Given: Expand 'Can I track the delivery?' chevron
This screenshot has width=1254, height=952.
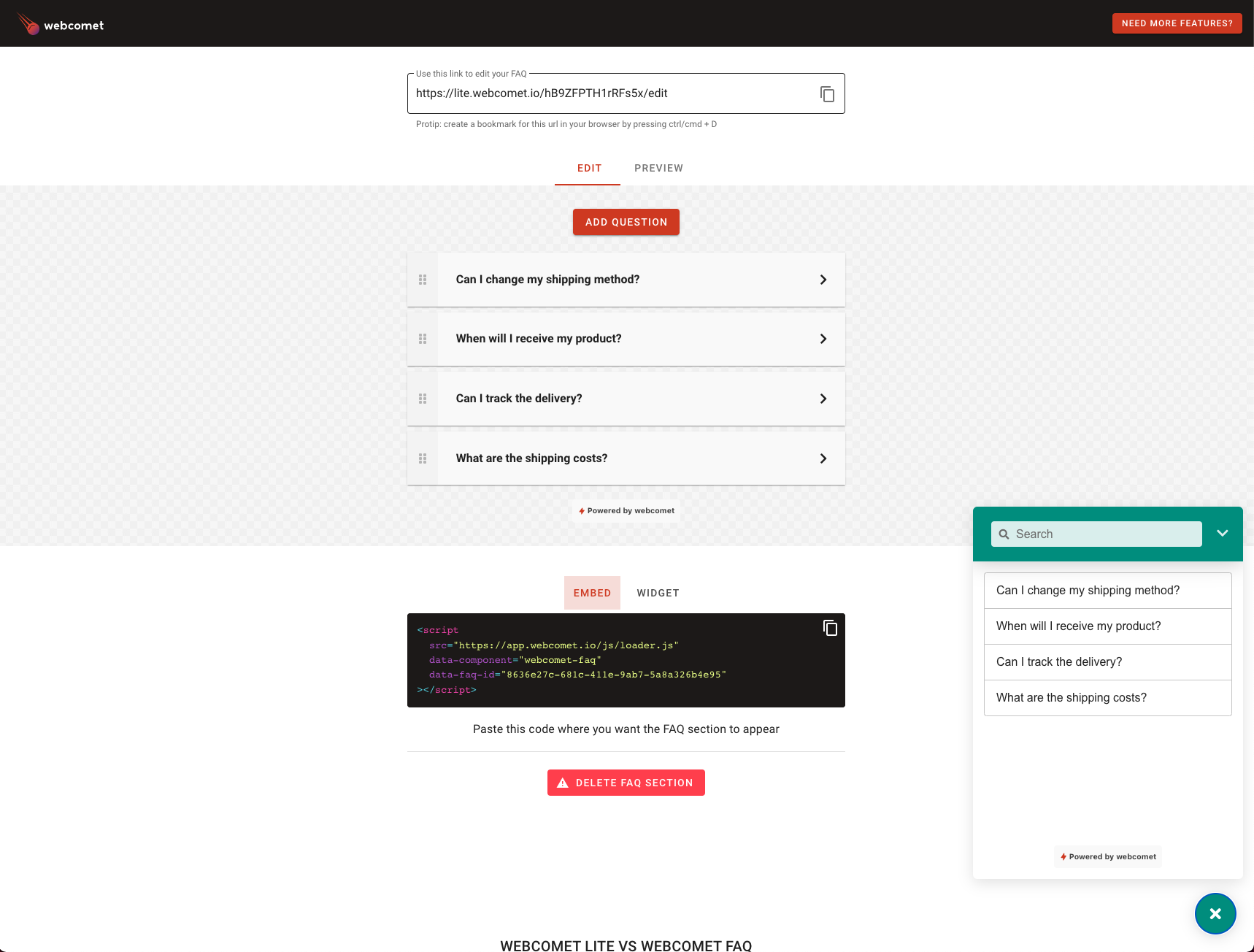Looking at the screenshot, I should (823, 399).
